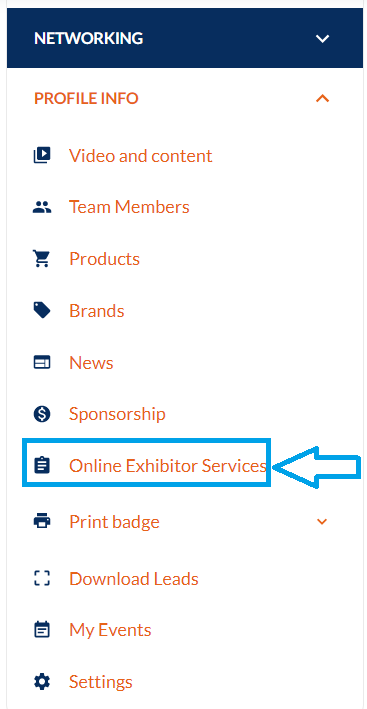Click the Products shopping cart icon
This screenshot has width=367, height=709.
(42, 259)
